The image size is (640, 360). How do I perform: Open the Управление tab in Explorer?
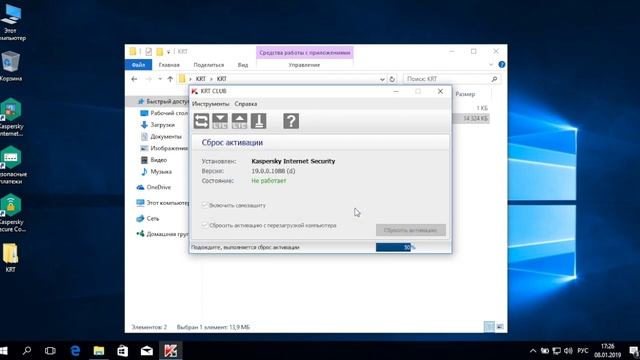pos(304,65)
